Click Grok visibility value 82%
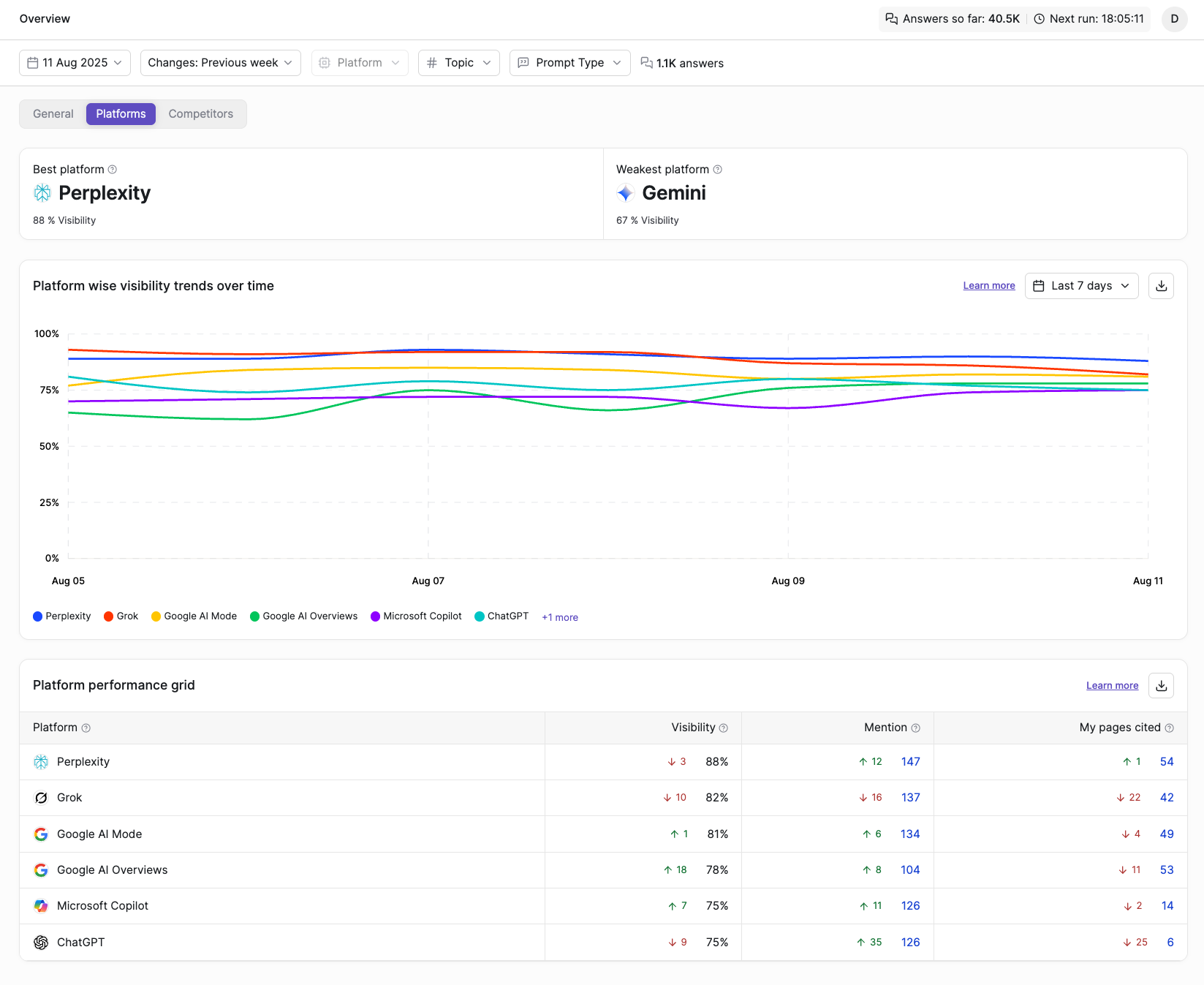This screenshot has width=1204, height=985. (x=717, y=798)
